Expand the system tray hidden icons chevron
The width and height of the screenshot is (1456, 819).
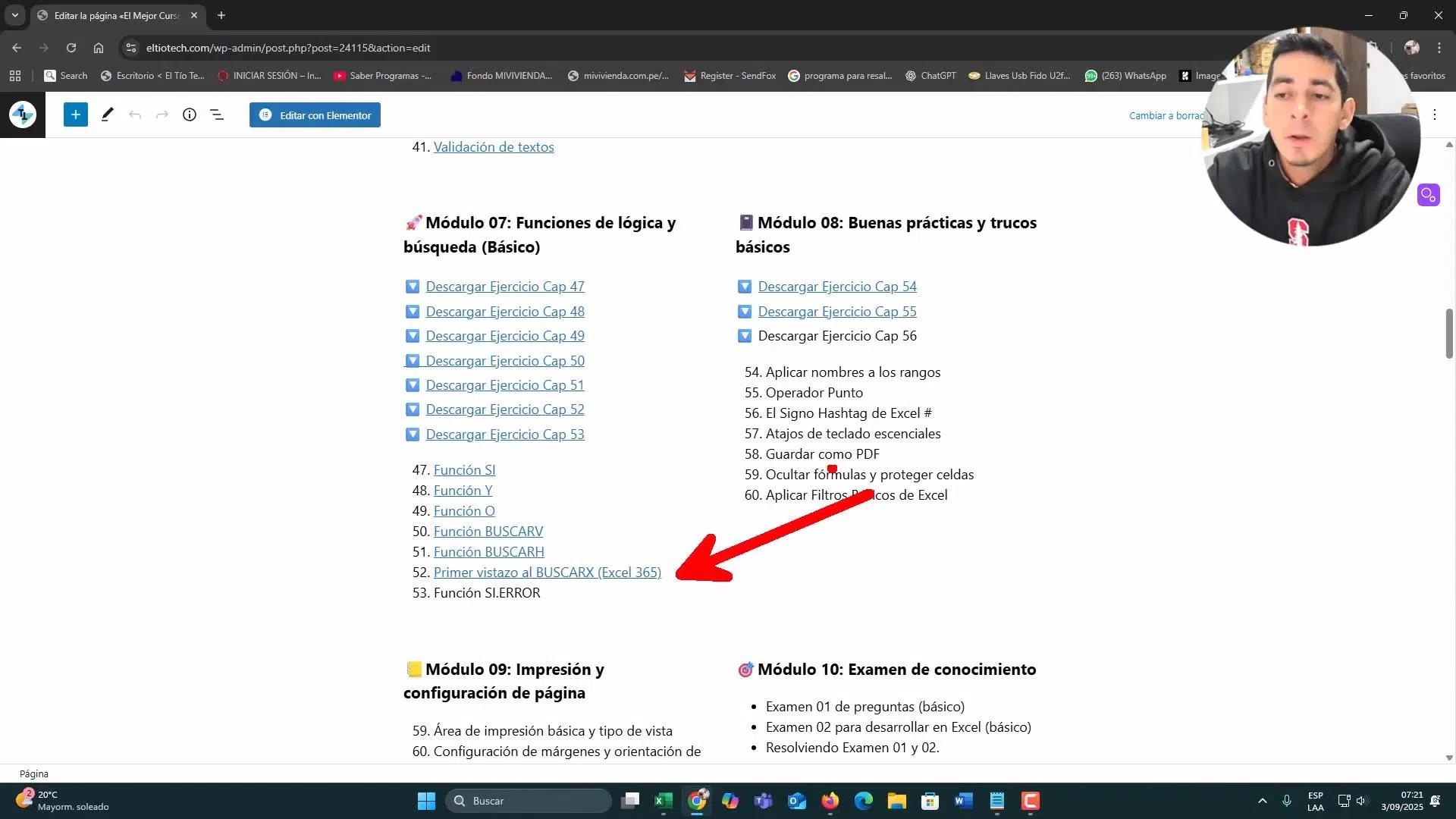coord(1262,801)
